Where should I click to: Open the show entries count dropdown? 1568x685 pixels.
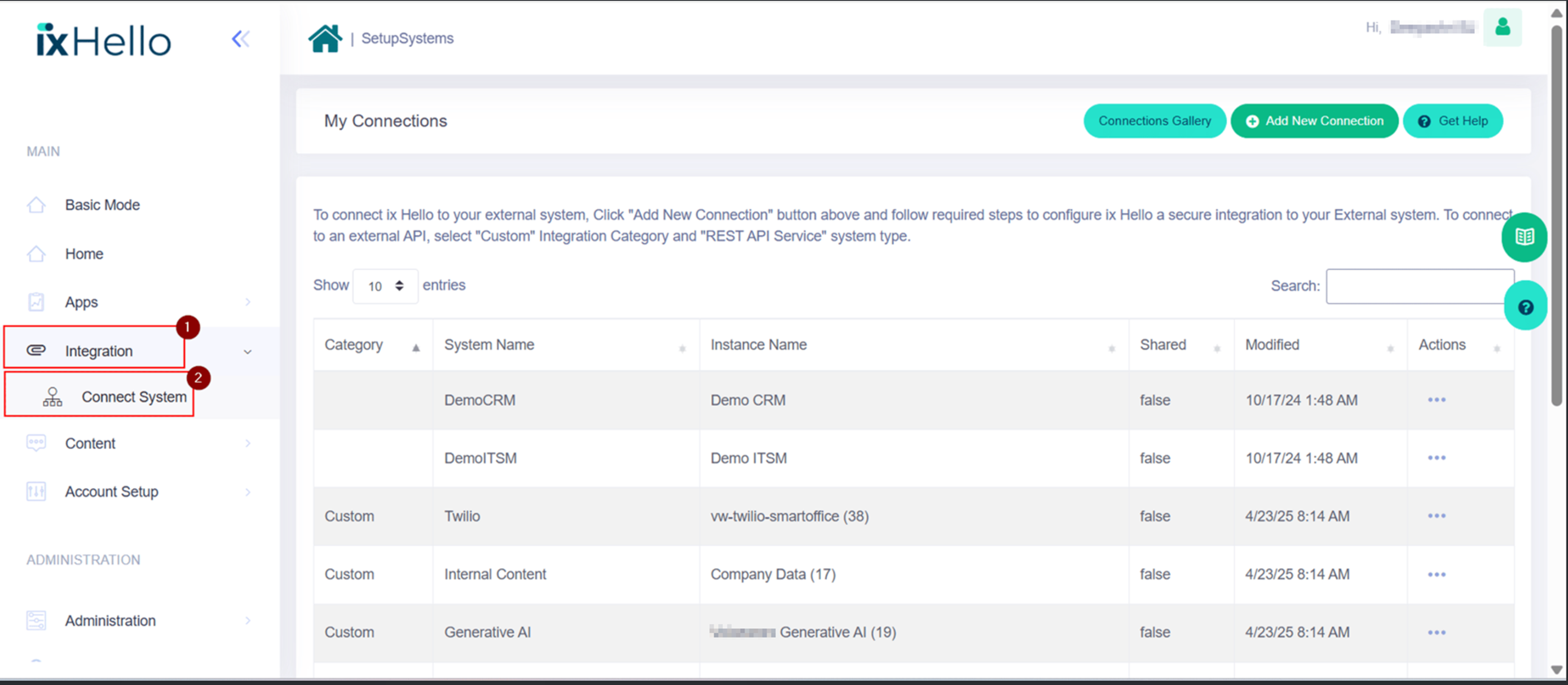point(385,286)
